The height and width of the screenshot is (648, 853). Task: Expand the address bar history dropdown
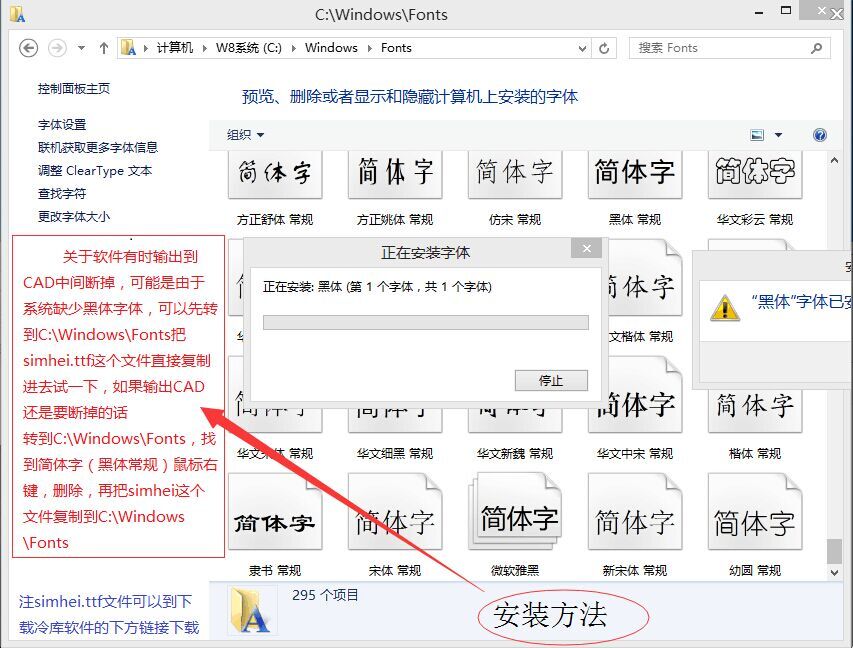583,48
